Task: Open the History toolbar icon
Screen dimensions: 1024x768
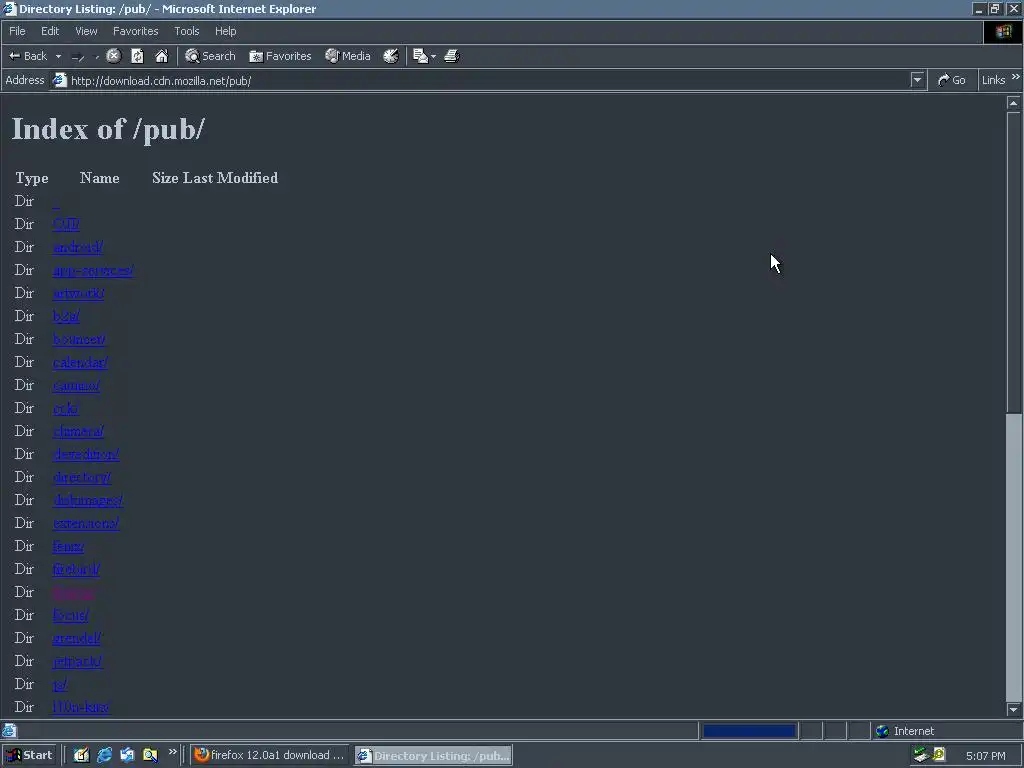Action: [391, 56]
